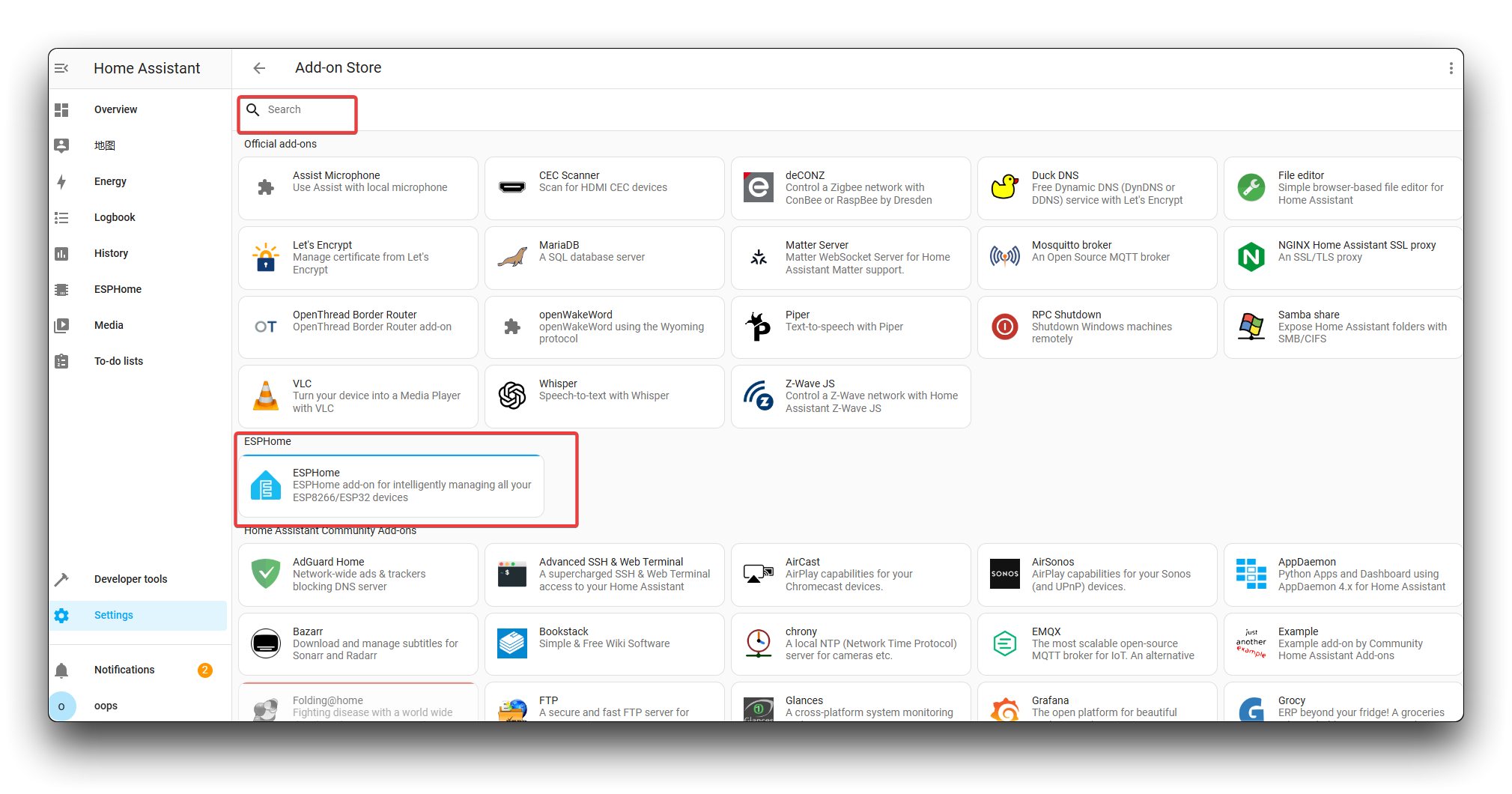The width and height of the screenshot is (1512, 794).
Task: Click the chrony clock icon
Action: point(759,643)
